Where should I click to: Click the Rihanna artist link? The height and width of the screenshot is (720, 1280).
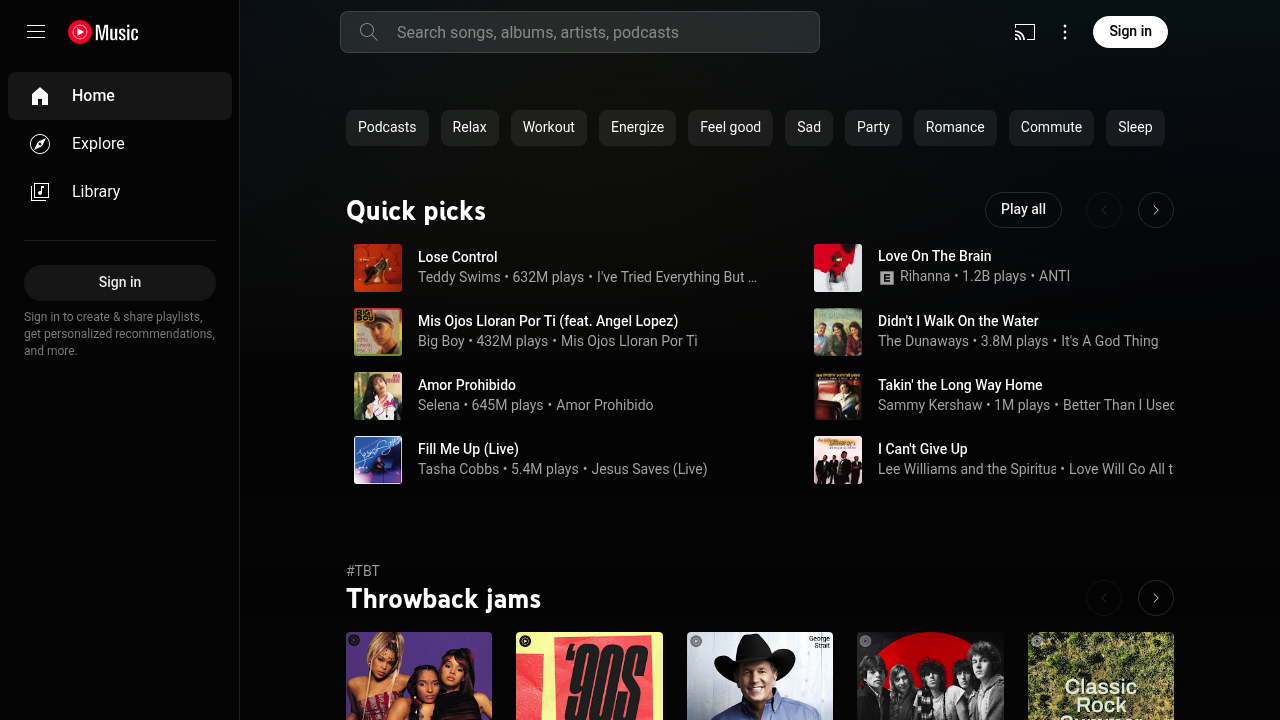pyautogui.click(x=924, y=276)
